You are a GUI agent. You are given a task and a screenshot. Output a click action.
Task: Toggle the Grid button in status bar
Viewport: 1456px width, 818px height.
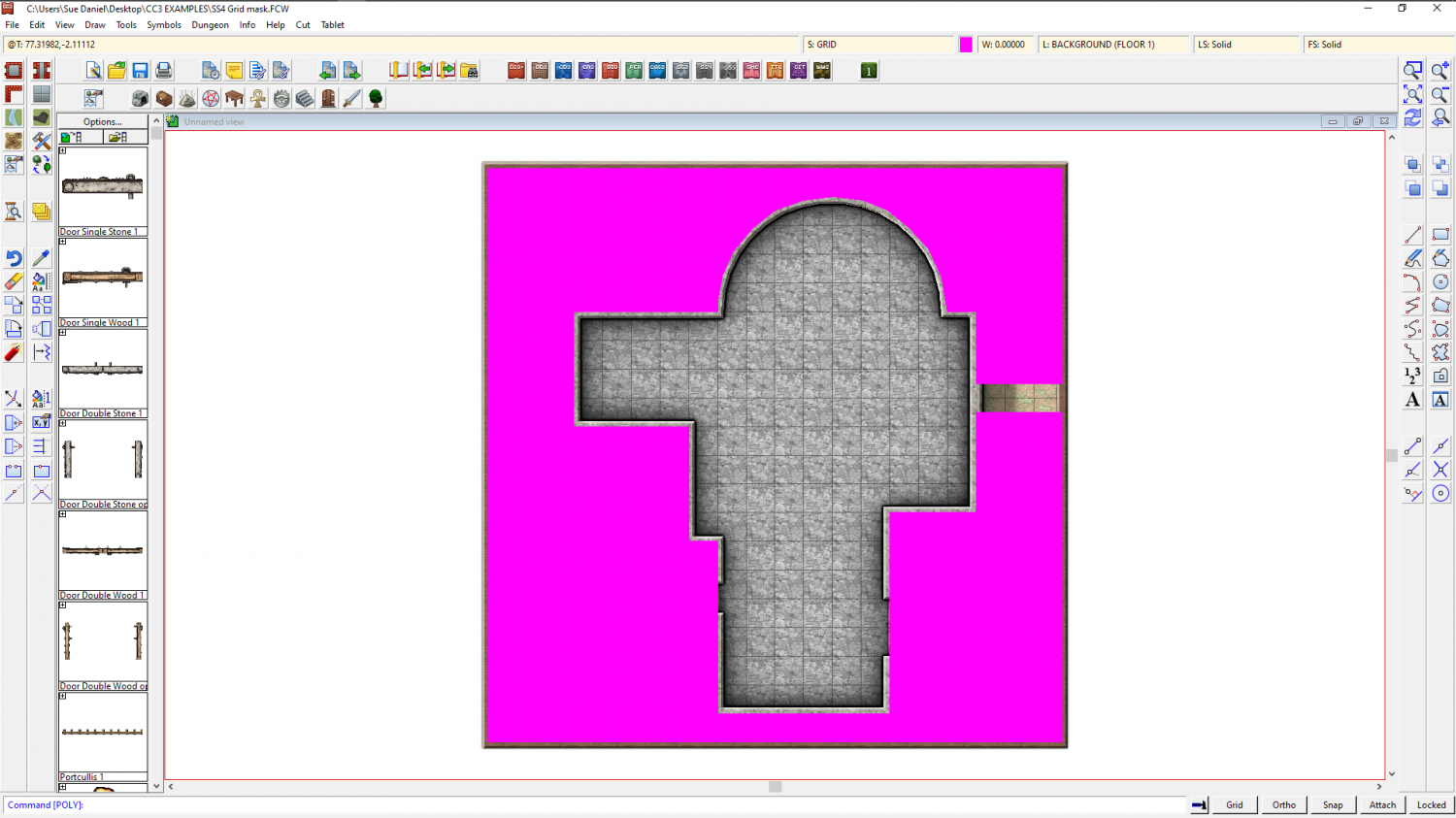pyautogui.click(x=1235, y=804)
